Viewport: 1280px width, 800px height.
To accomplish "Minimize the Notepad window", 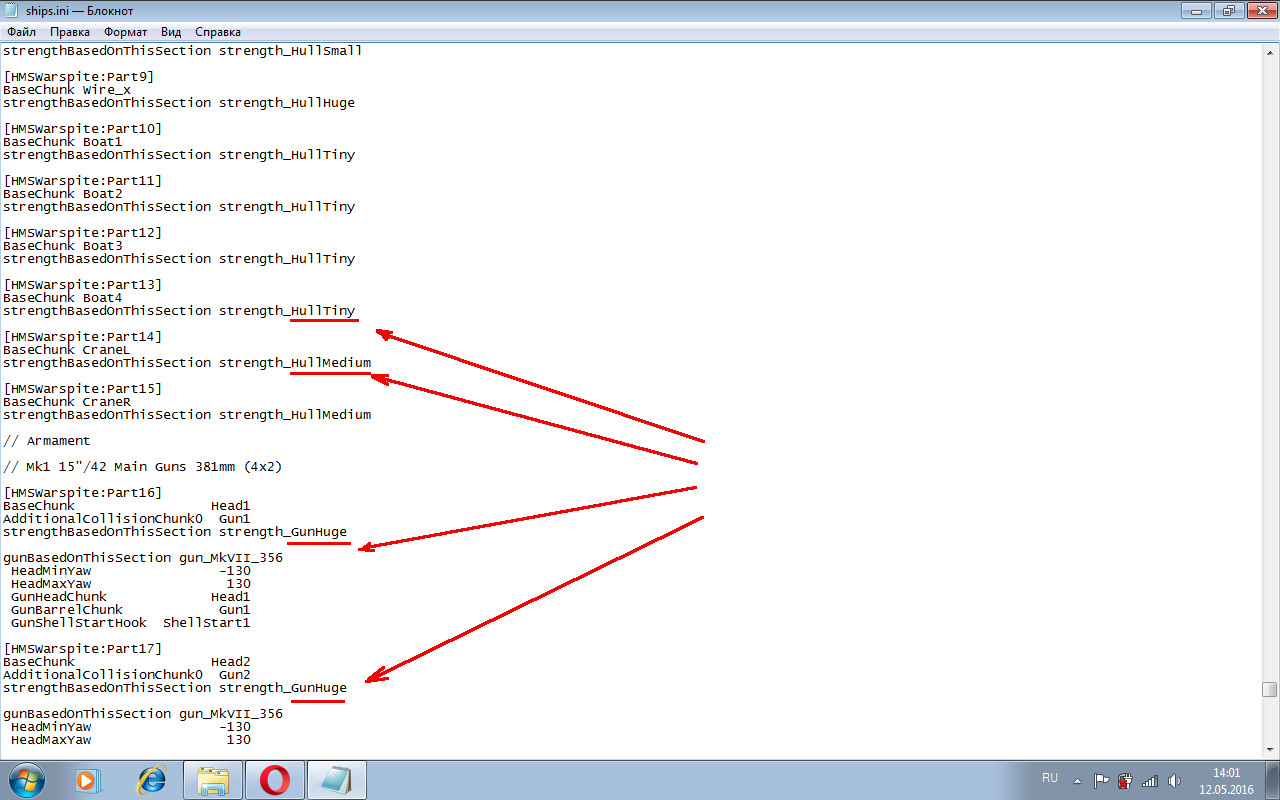I will pyautogui.click(x=1195, y=11).
